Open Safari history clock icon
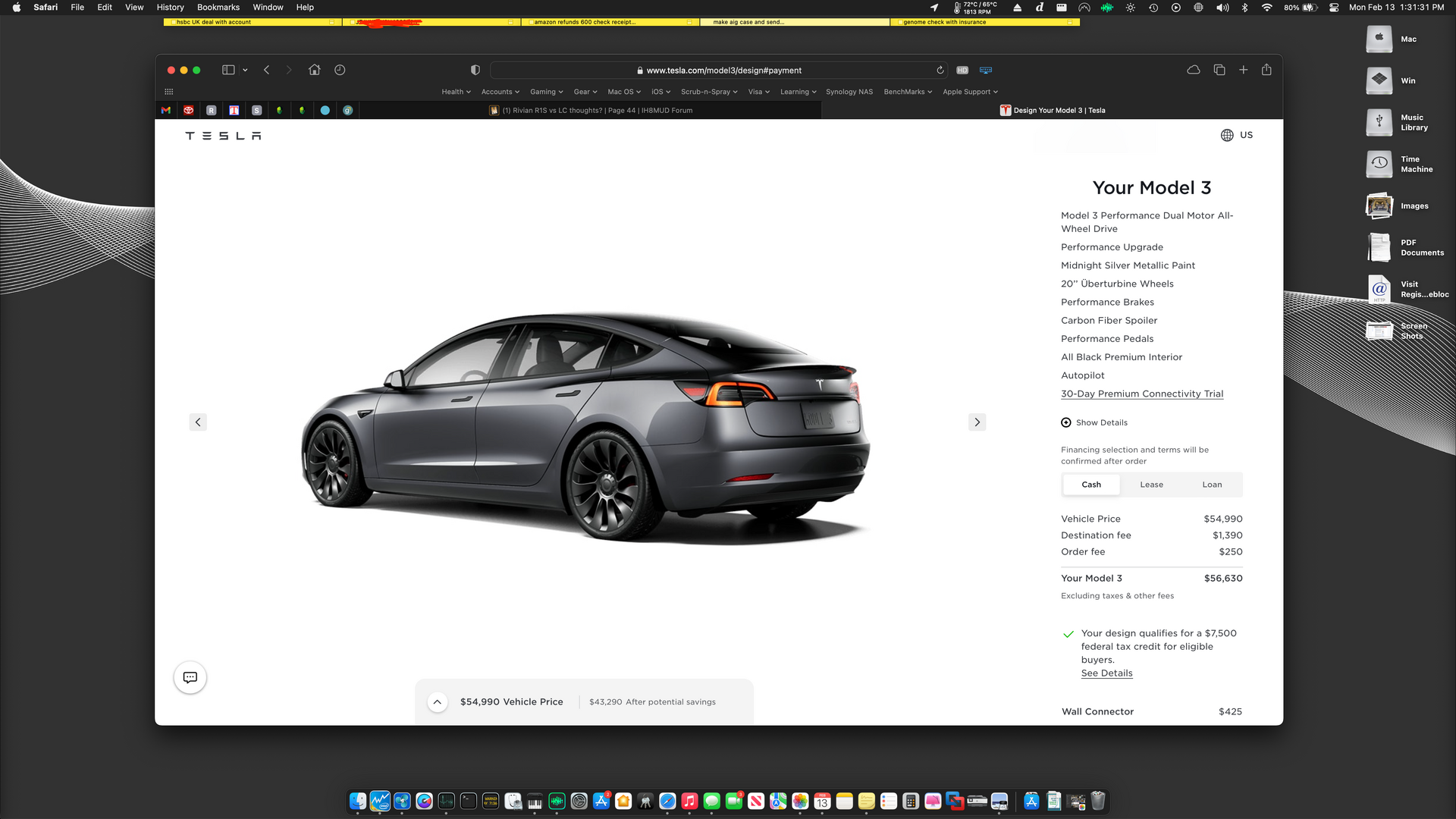 [x=340, y=70]
